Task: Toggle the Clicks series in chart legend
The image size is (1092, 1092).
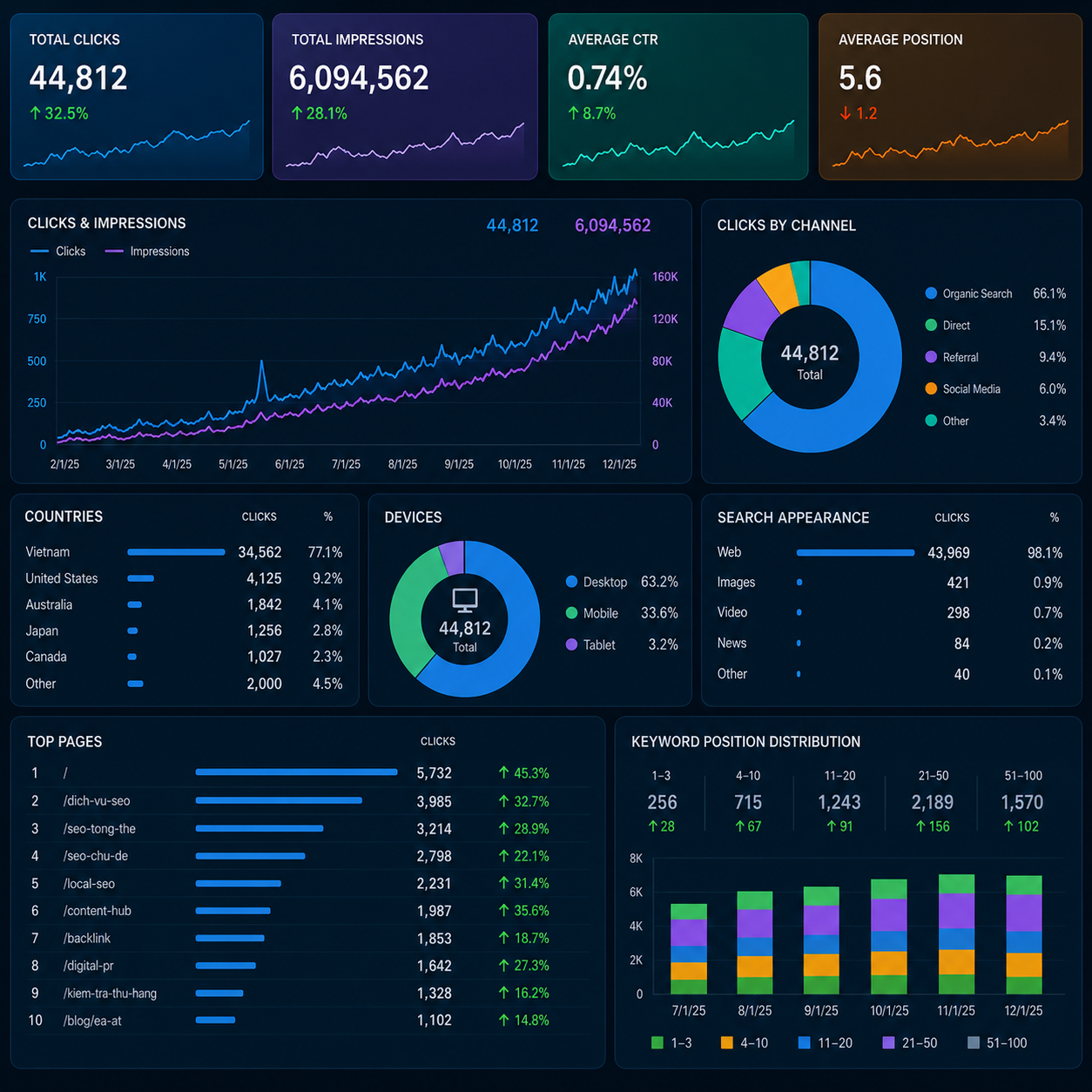Action: tap(57, 251)
